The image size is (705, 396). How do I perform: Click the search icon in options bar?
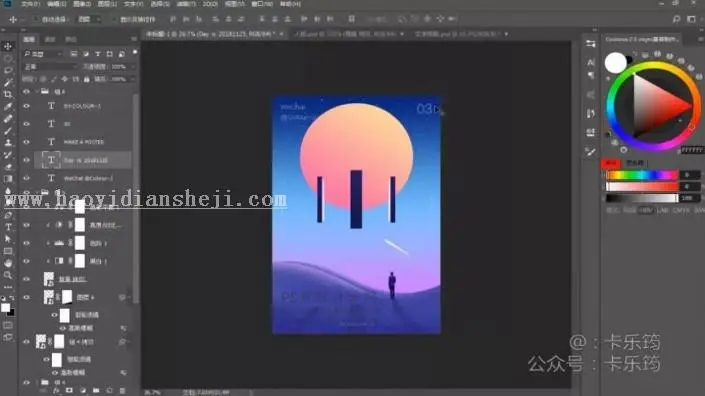[x=676, y=19]
